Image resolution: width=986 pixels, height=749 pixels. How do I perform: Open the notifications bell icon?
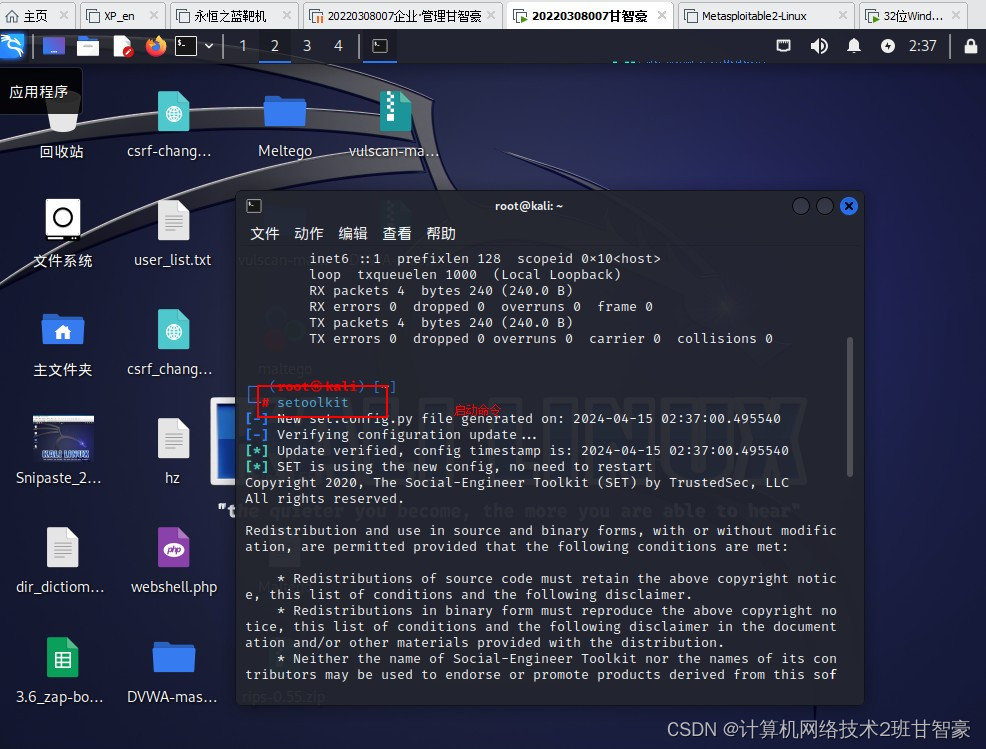(853, 46)
